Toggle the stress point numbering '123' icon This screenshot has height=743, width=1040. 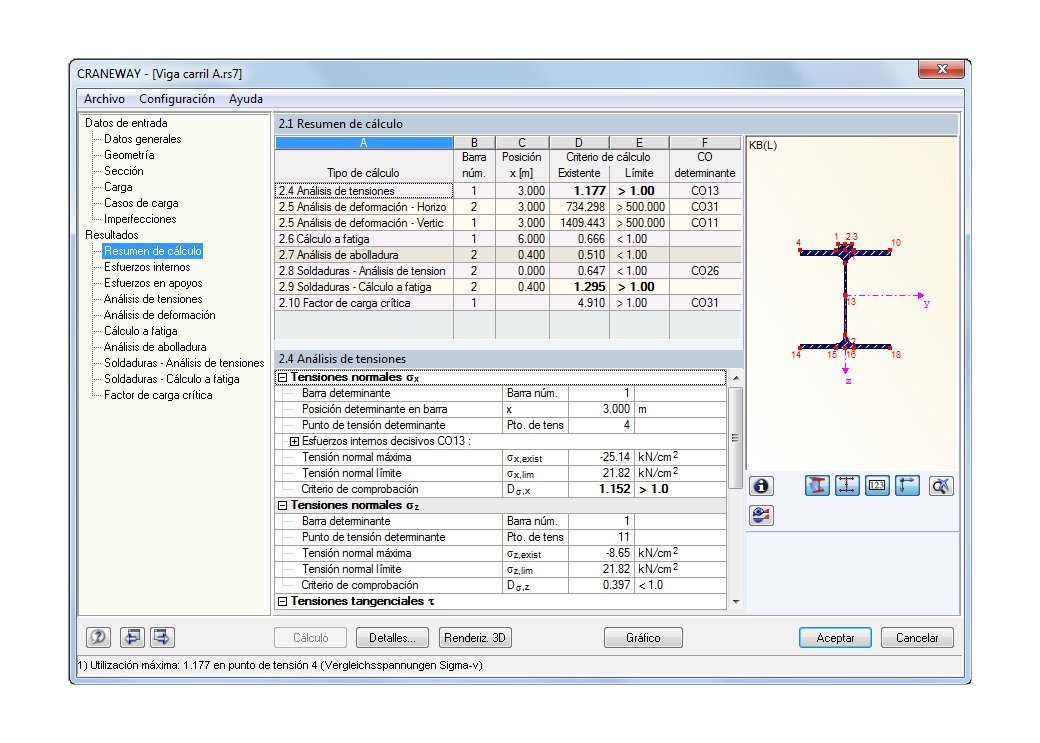[877, 486]
